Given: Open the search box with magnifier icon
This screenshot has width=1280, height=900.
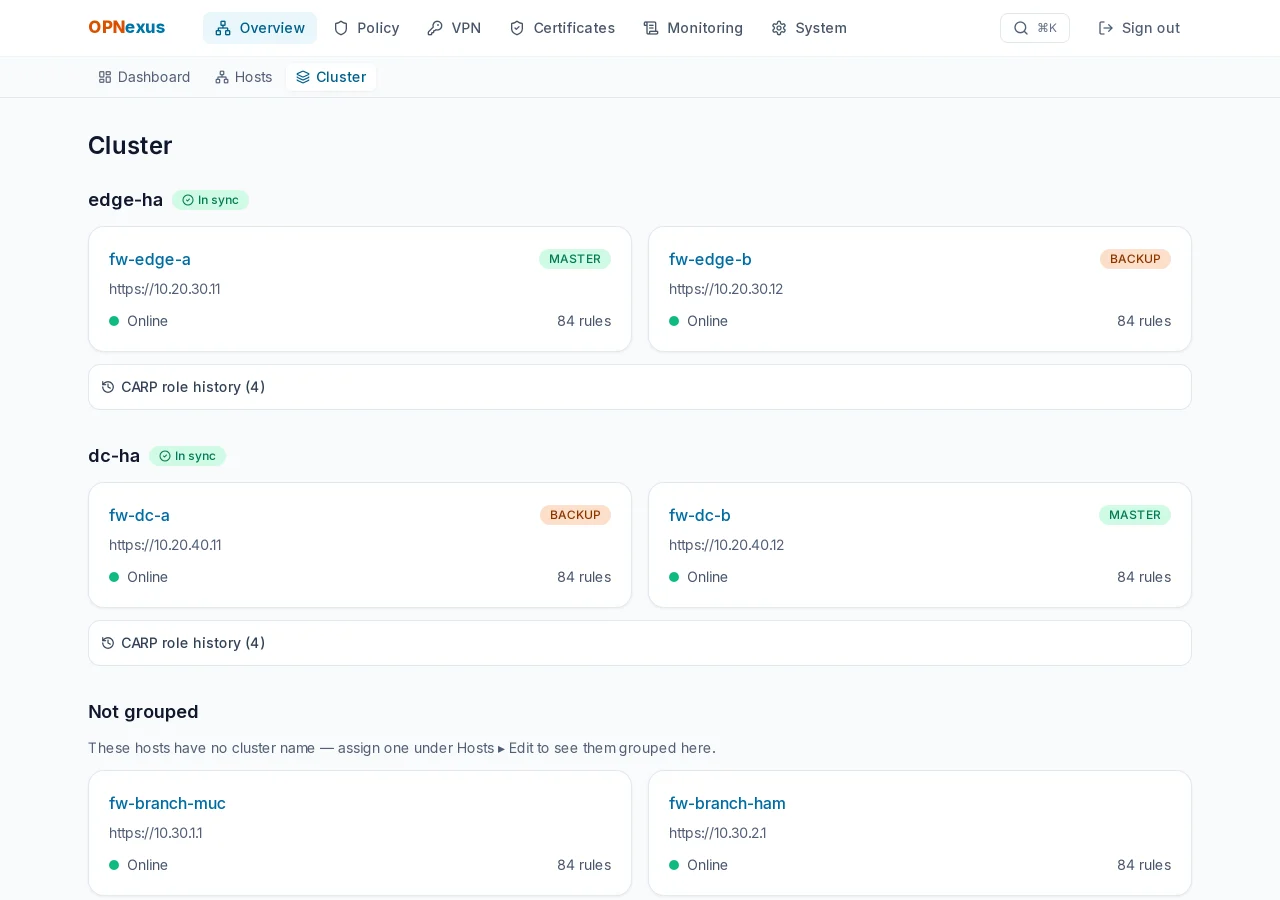Looking at the screenshot, I should (1035, 28).
